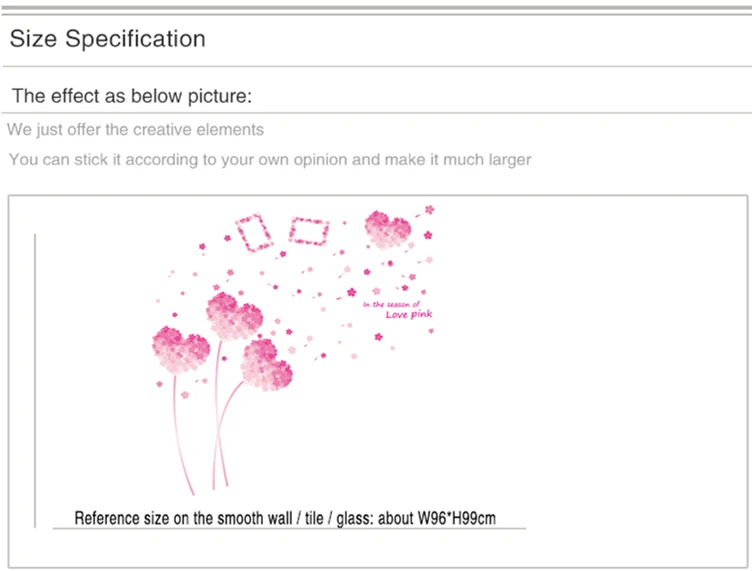Click the gray divider bar at top
The image size is (752, 571).
376,8
